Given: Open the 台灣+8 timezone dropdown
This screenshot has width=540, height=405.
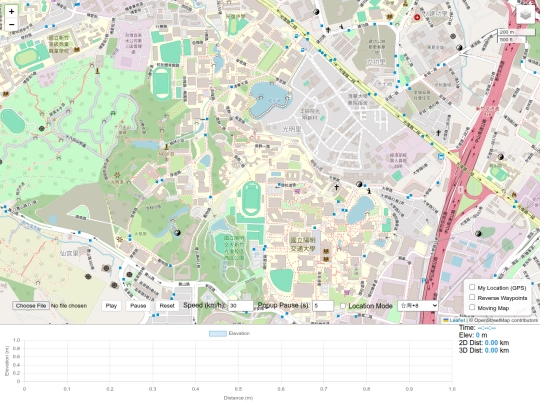Looking at the screenshot, I should point(417,306).
